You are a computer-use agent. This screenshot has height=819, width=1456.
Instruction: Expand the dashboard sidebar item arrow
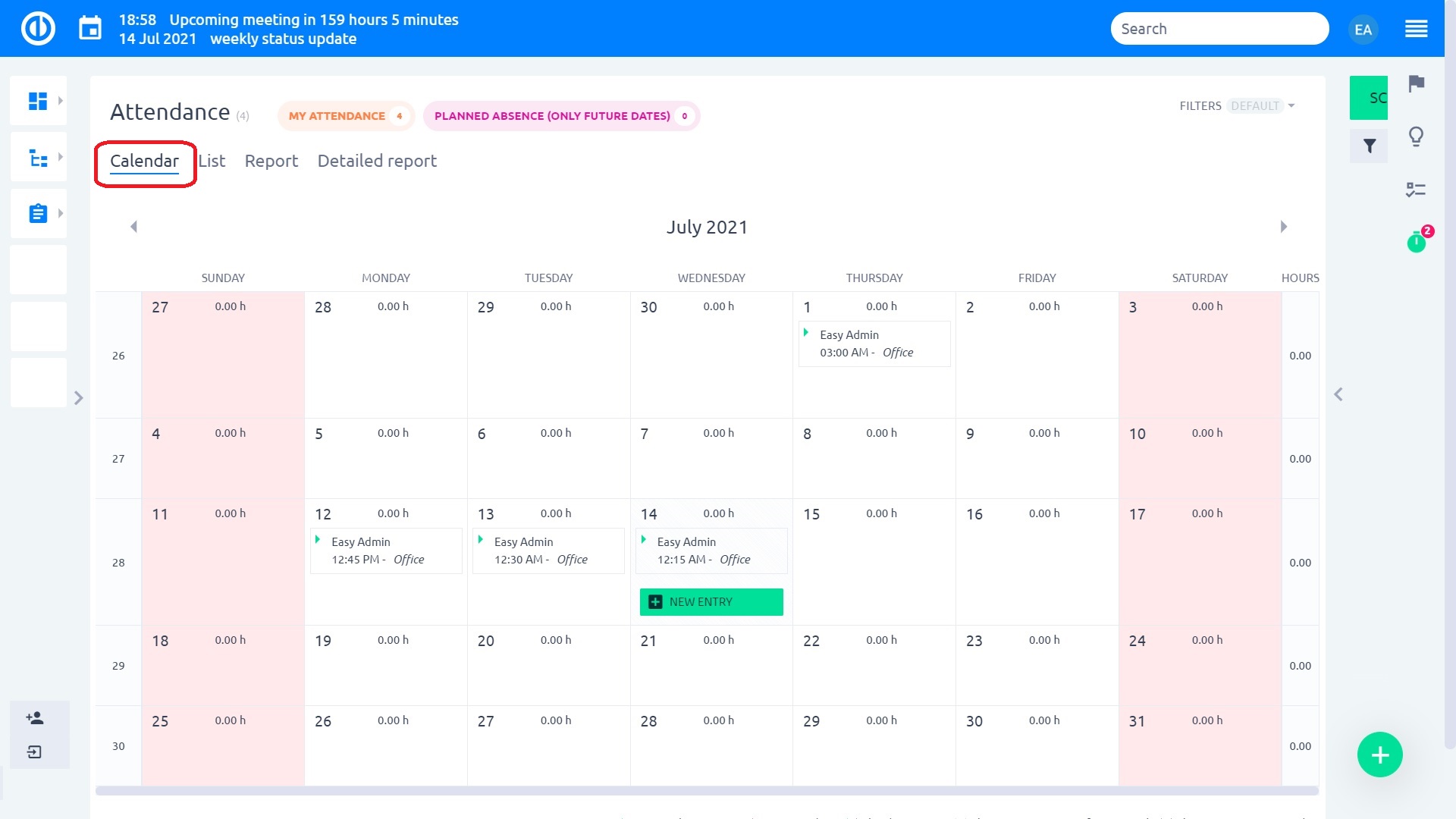click(61, 100)
